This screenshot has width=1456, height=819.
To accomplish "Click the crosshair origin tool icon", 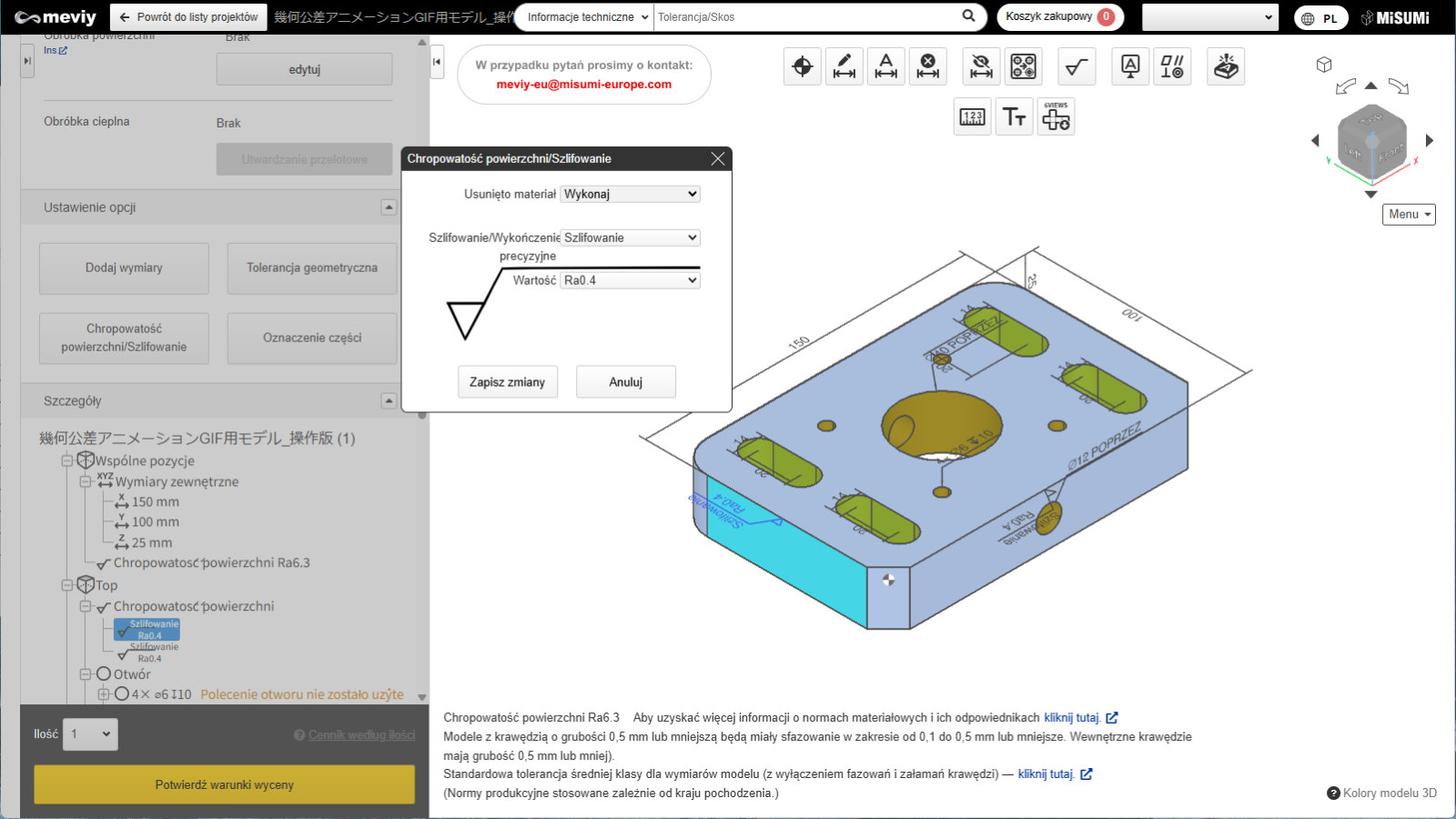I will [x=803, y=66].
